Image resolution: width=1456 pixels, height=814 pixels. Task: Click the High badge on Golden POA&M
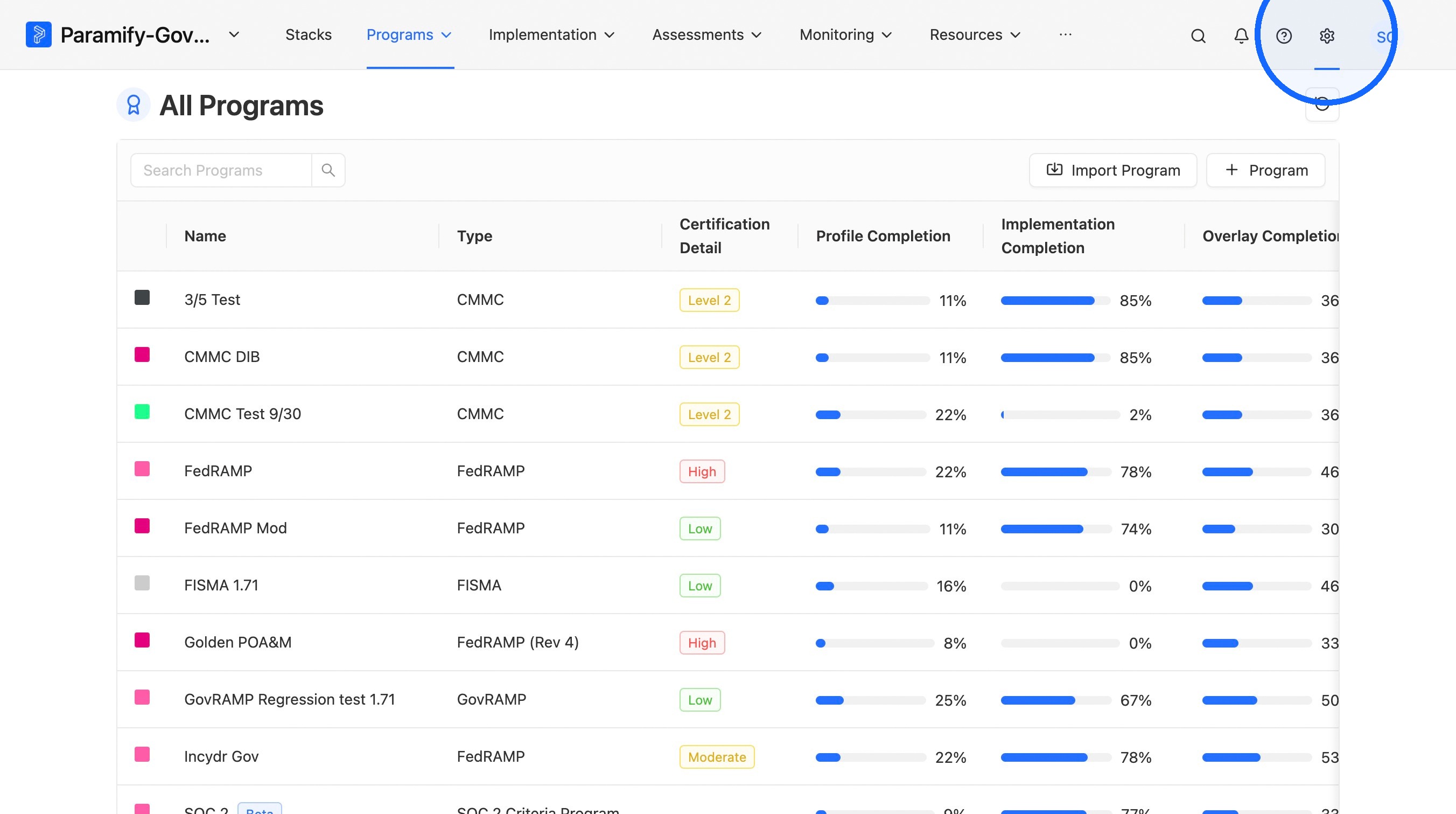(x=702, y=643)
